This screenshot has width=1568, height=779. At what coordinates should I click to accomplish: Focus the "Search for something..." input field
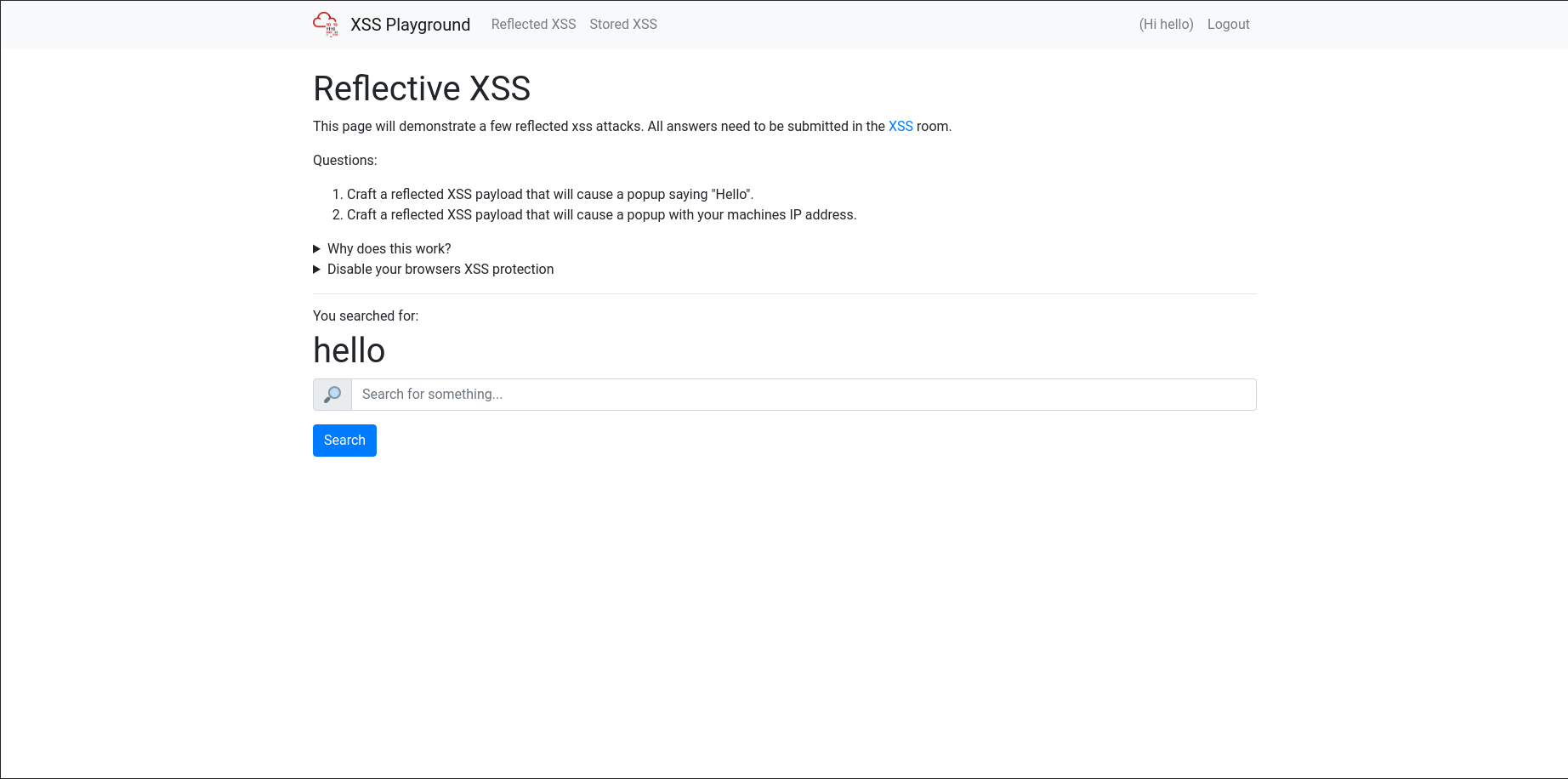(803, 395)
